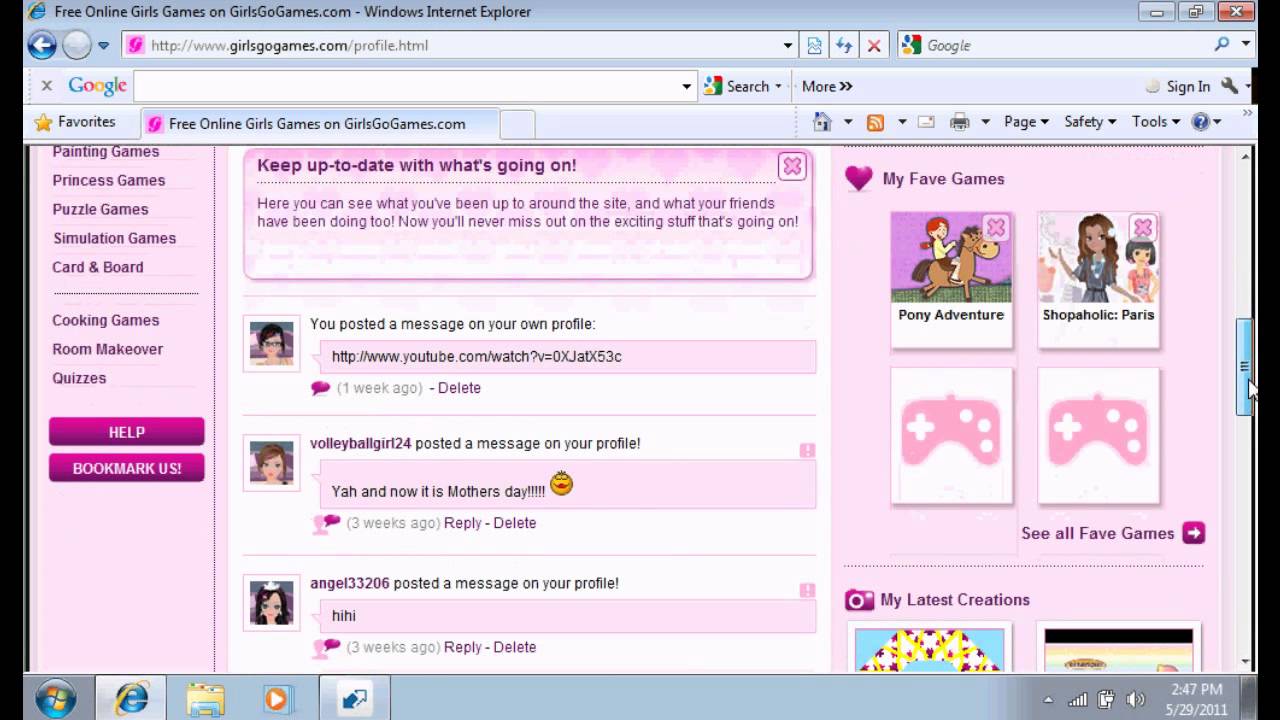Image resolution: width=1280 pixels, height=720 pixels.
Task: Delete angel33206's hihi message
Action: (514, 647)
